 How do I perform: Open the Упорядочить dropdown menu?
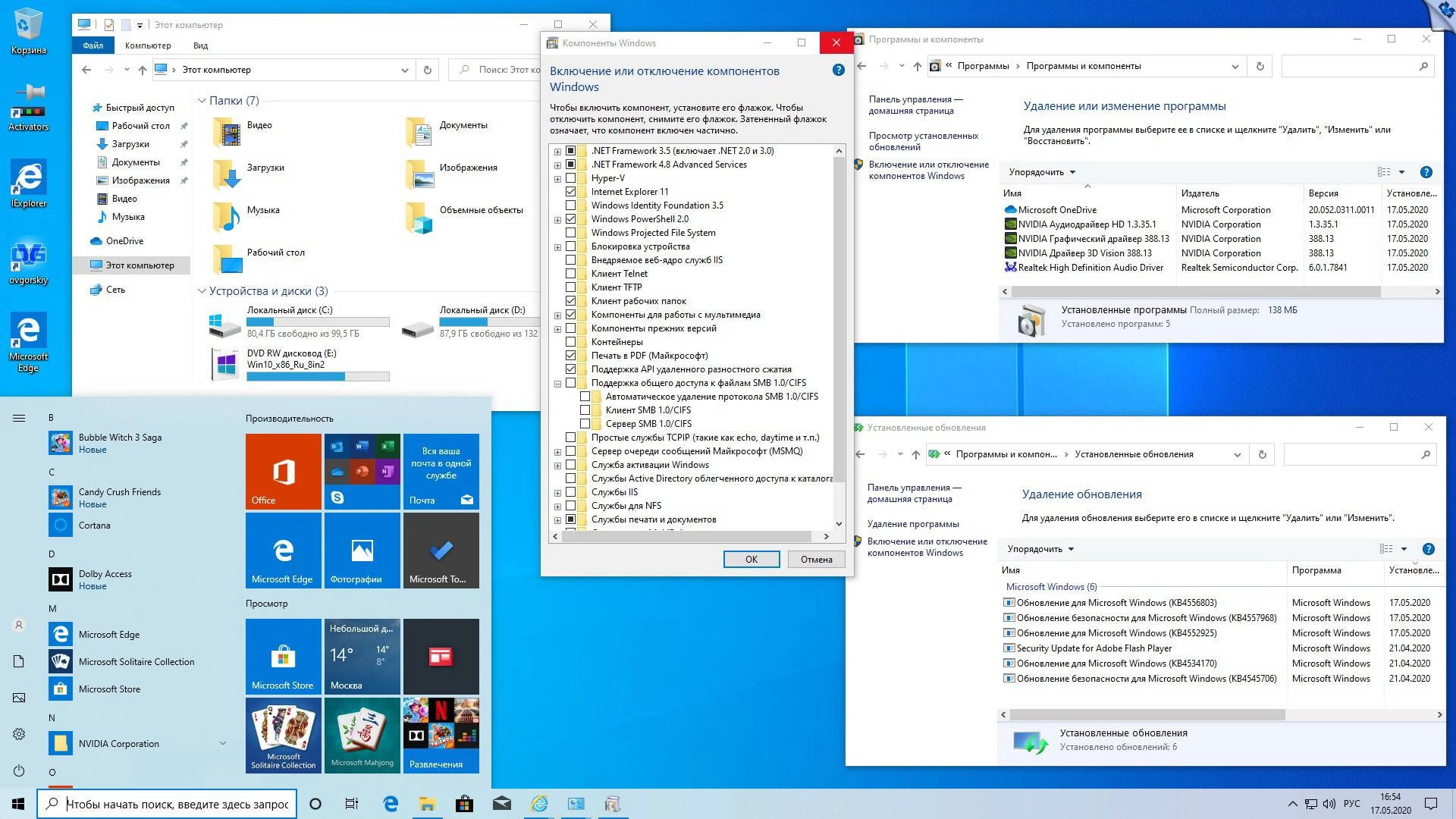1042,172
